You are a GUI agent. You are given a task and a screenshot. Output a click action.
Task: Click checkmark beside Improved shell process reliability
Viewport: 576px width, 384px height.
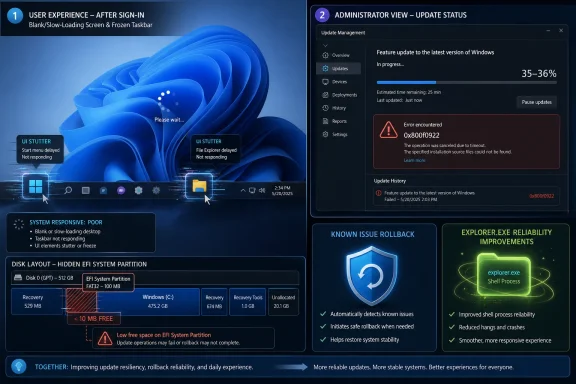coord(452,315)
